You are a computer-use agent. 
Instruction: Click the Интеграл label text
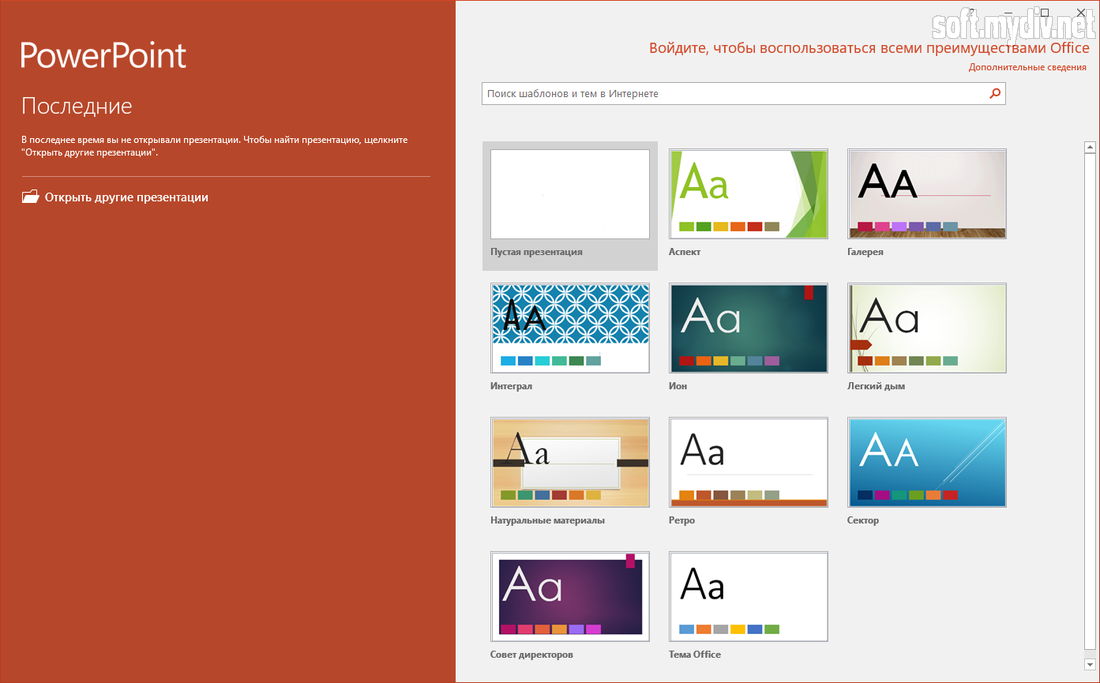coord(511,386)
